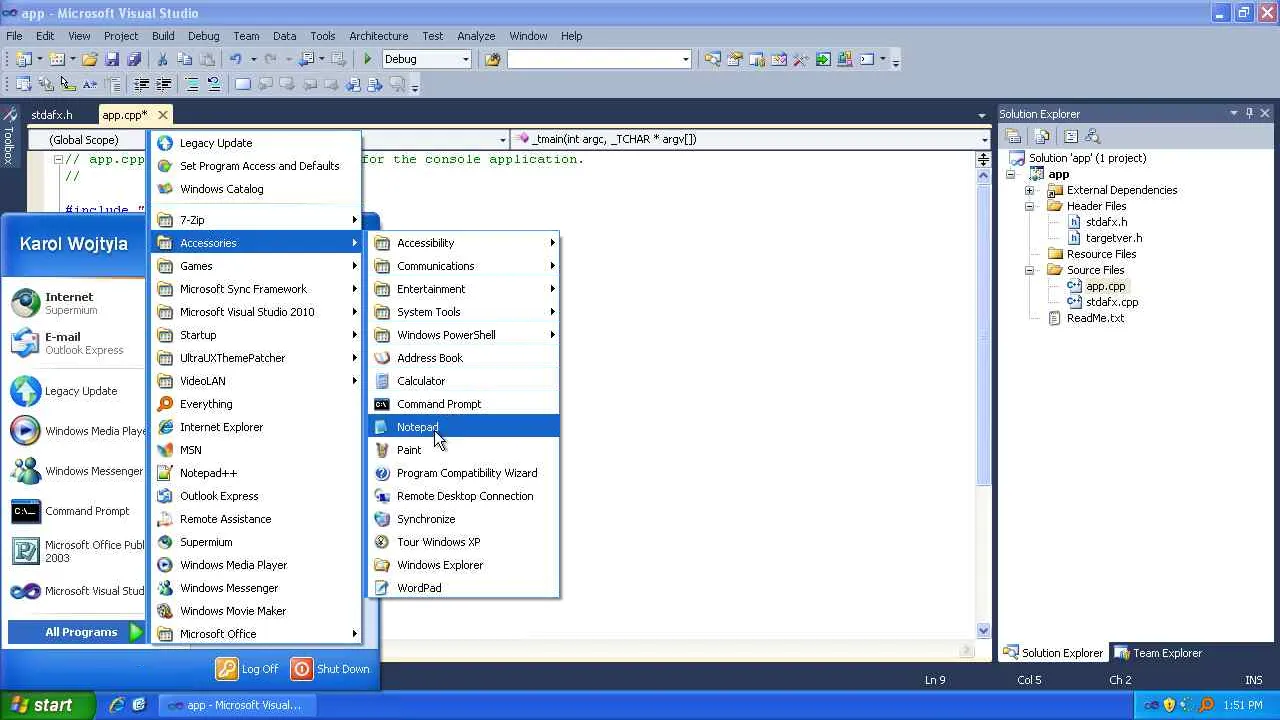This screenshot has height=720, width=1280.
Task: Click the security shield tray icon
Action: pos(1170,705)
